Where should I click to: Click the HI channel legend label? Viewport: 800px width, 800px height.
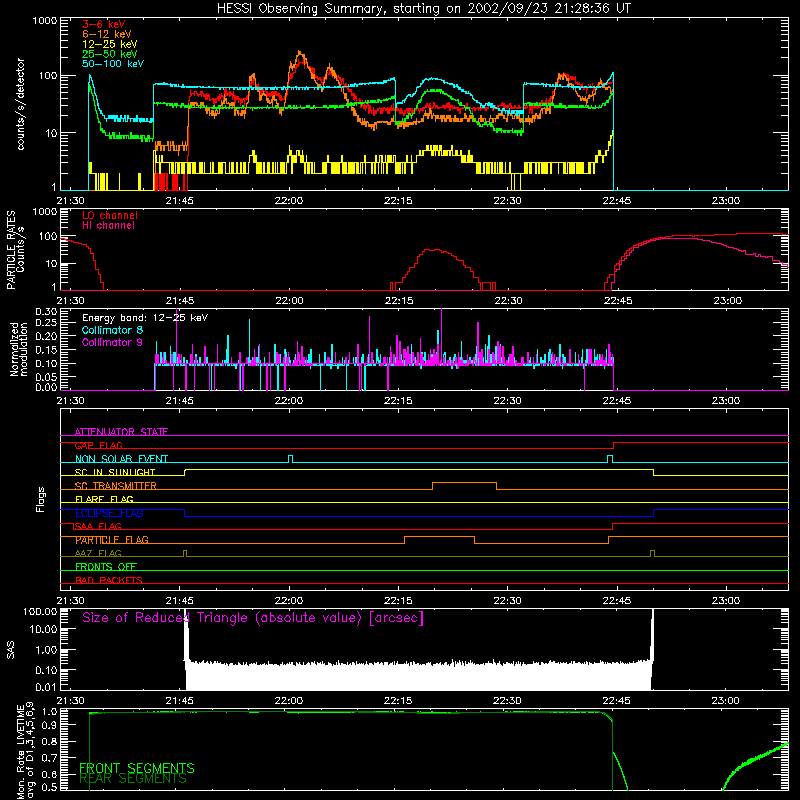pyautogui.click(x=108, y=226)
